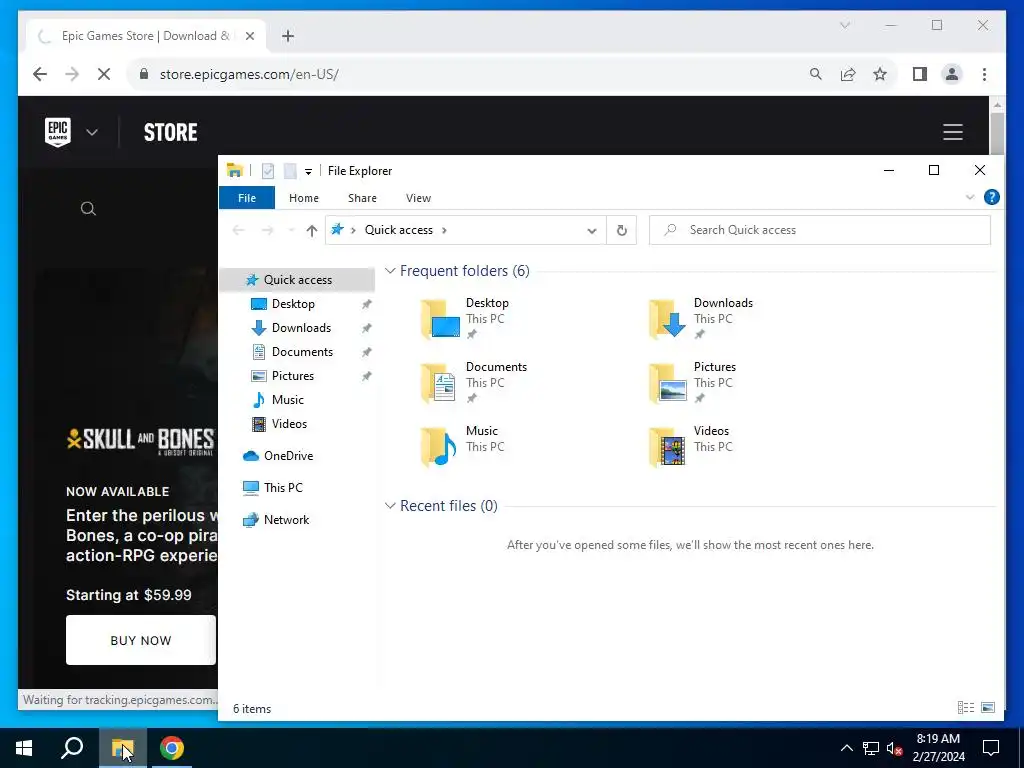
Task: Switch to Details view in File Explorer
Action: 966,707
